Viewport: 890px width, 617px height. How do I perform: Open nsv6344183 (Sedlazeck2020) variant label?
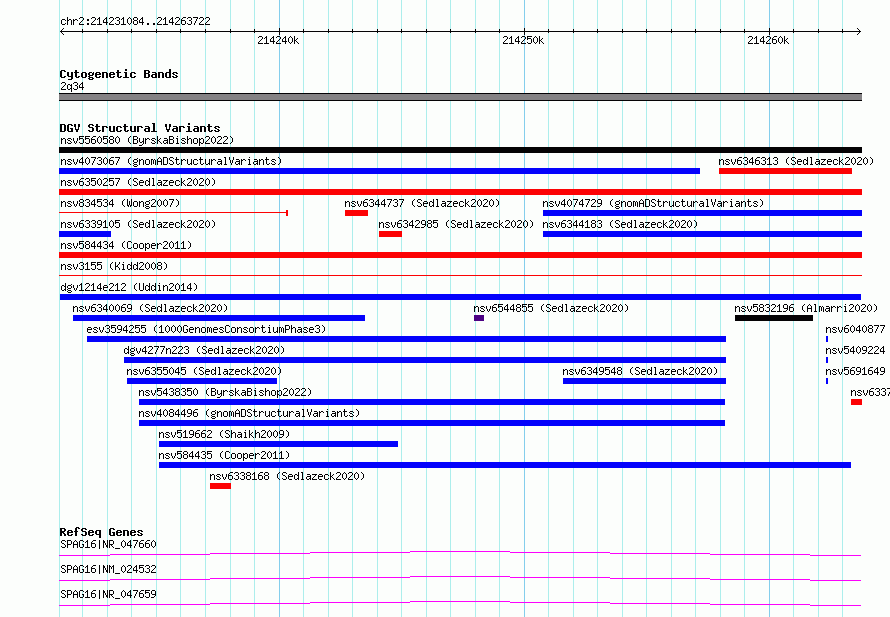(620, 224)
